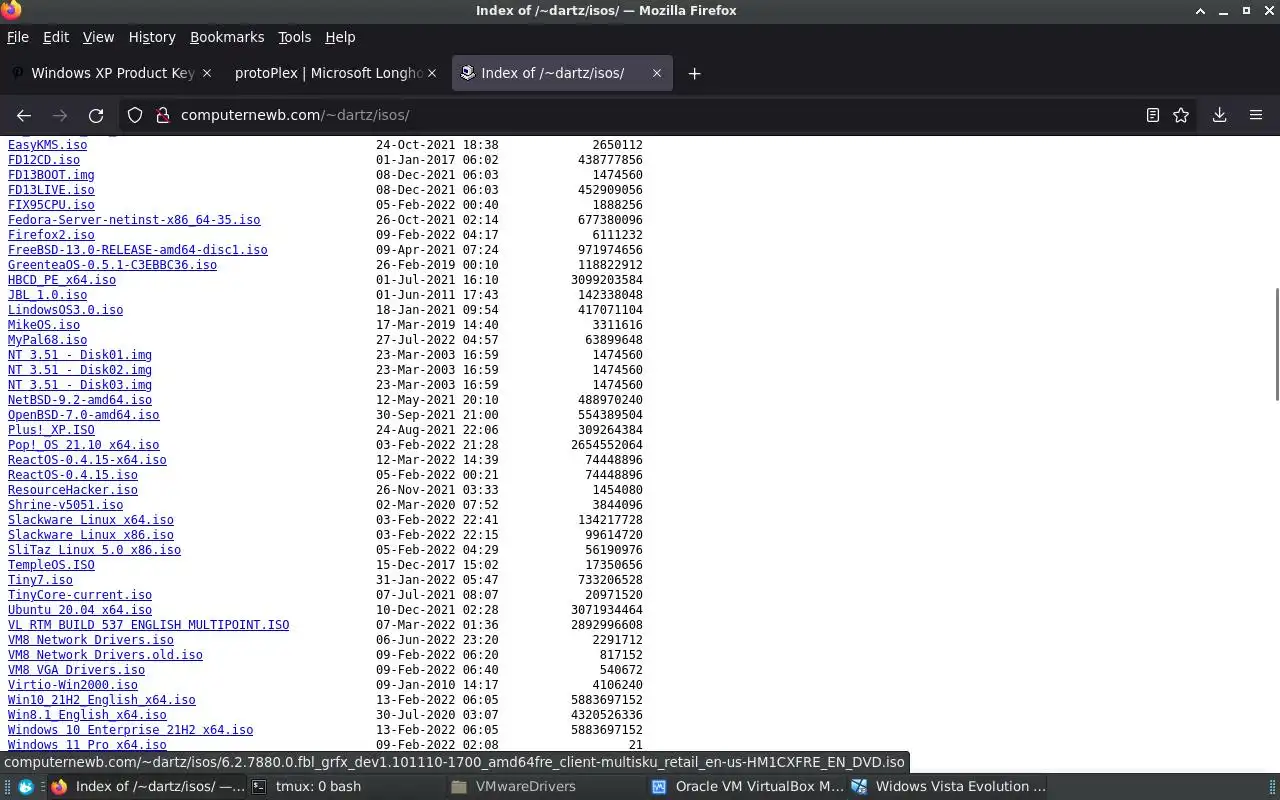Close the protoPlex tab

(x=432, y=73)
